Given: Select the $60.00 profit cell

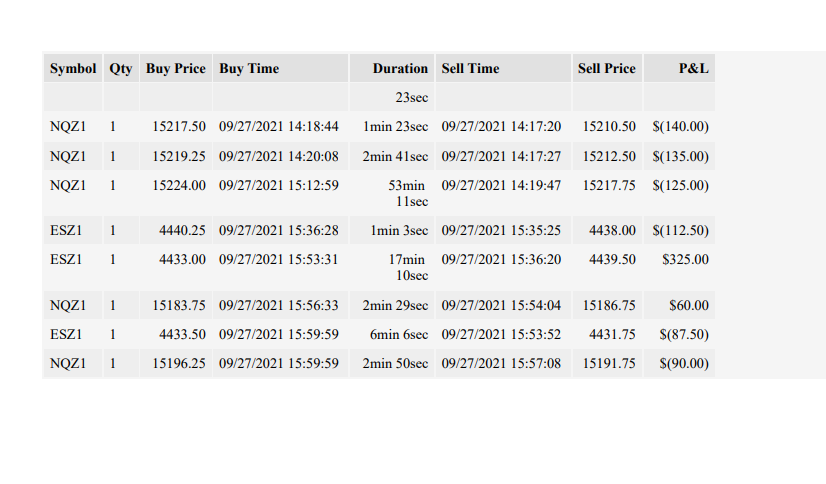Looking at the screenshot, I should [679, 305].
